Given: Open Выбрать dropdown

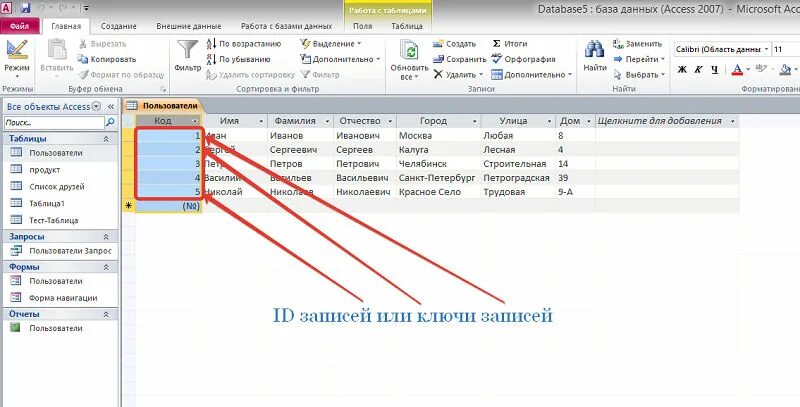Looking at the screenshot, I should (x=639, y=74).
